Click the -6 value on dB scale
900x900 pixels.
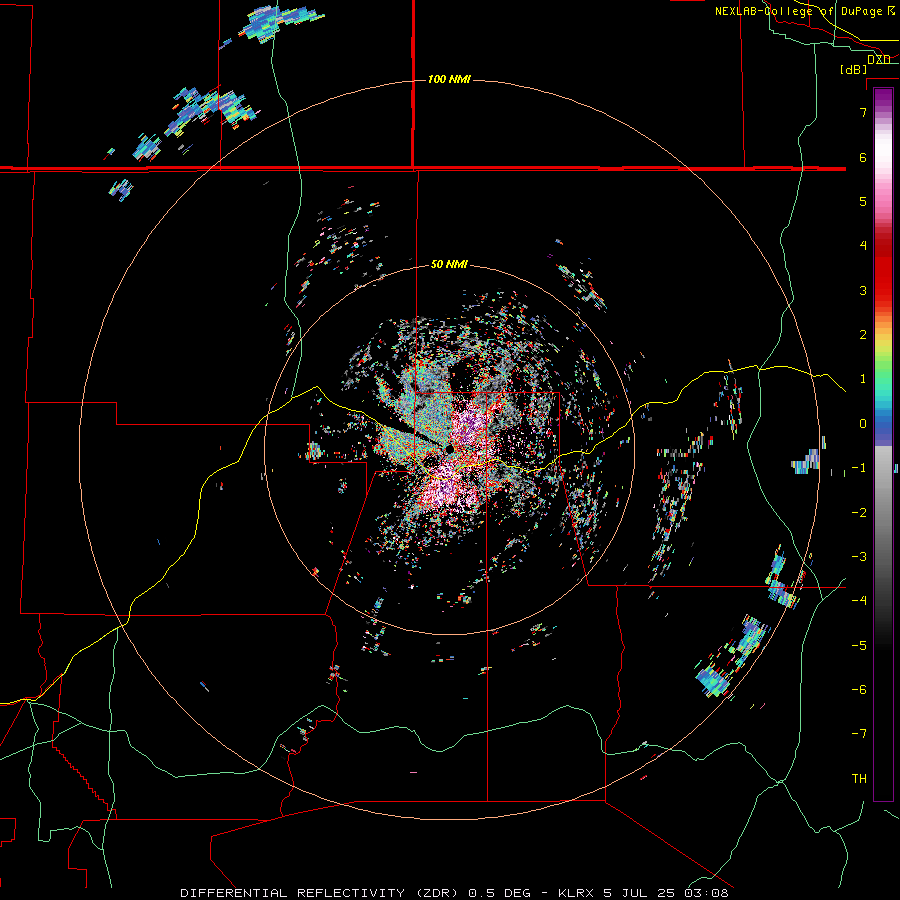point(859,690)
